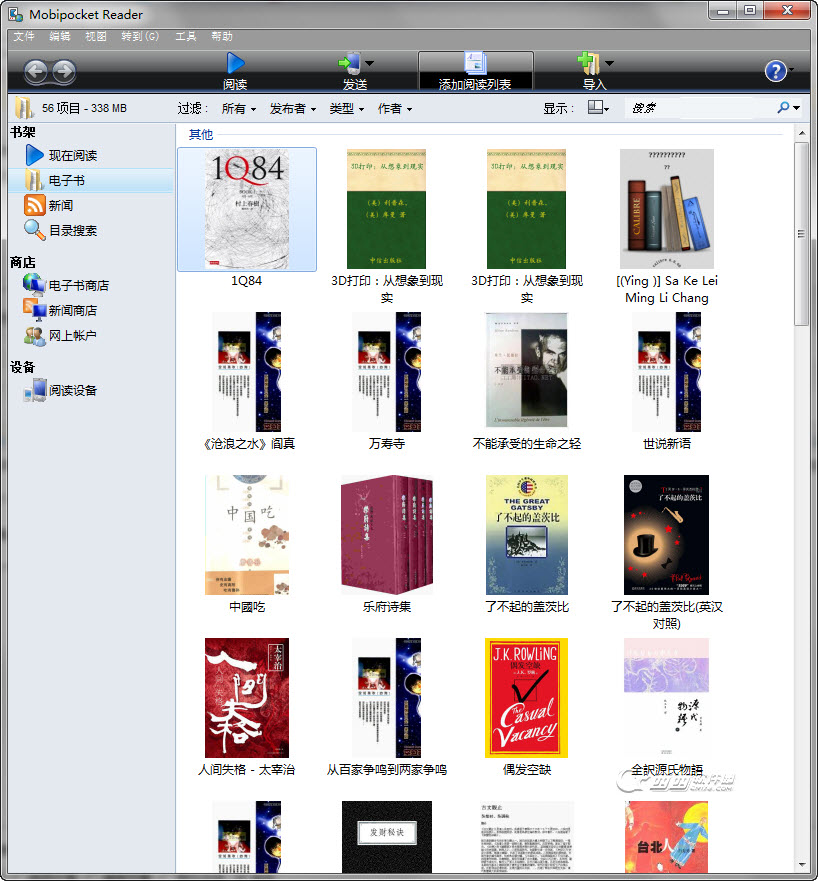Expand the 所有 filter dropdown
The height and width of the screenshot is (881, 818).
(238, 108)
